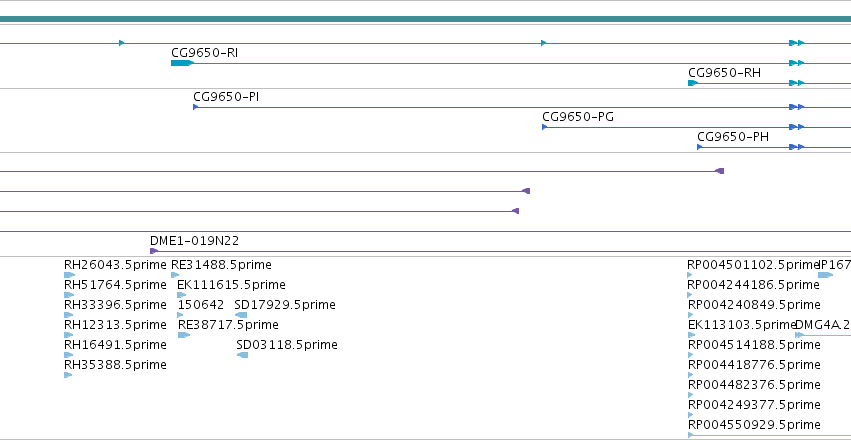Viewport: 851px width, 440px height.
Task: Click the RH12313.5prime EST label
Action: click(115, 326)
